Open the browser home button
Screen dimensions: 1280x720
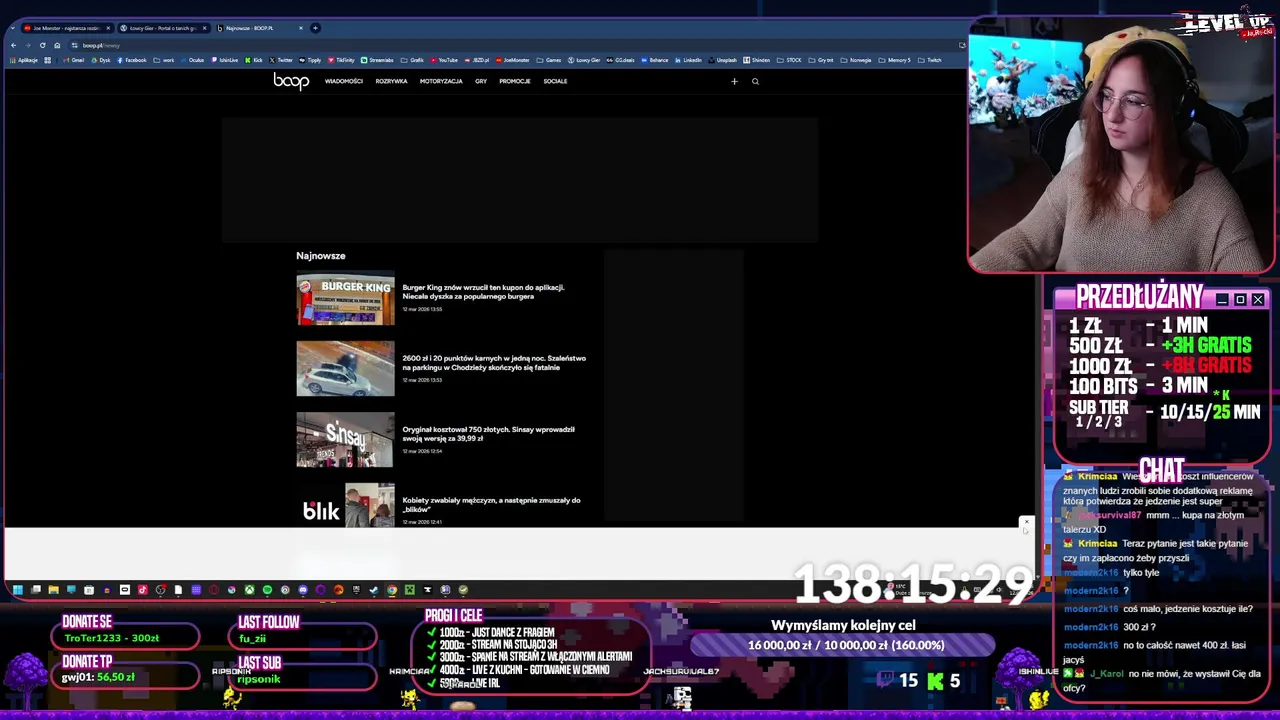click(57, 45)
